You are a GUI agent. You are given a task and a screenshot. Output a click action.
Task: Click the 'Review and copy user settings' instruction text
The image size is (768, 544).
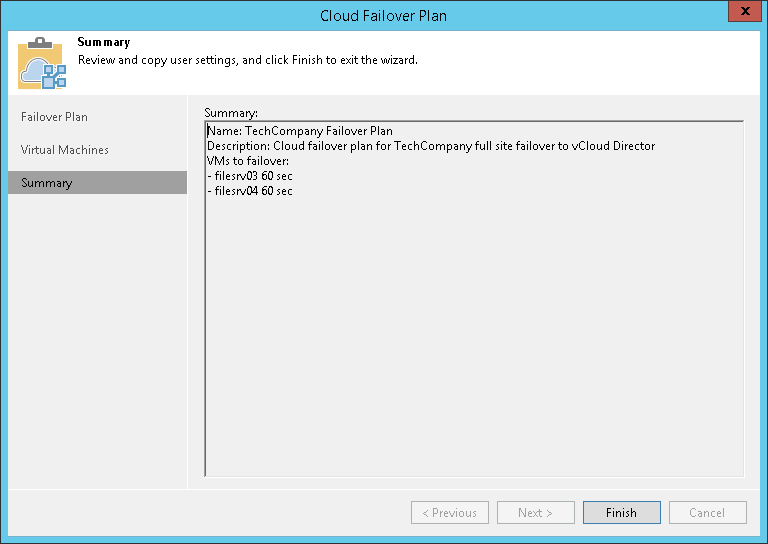click(248, 60)
